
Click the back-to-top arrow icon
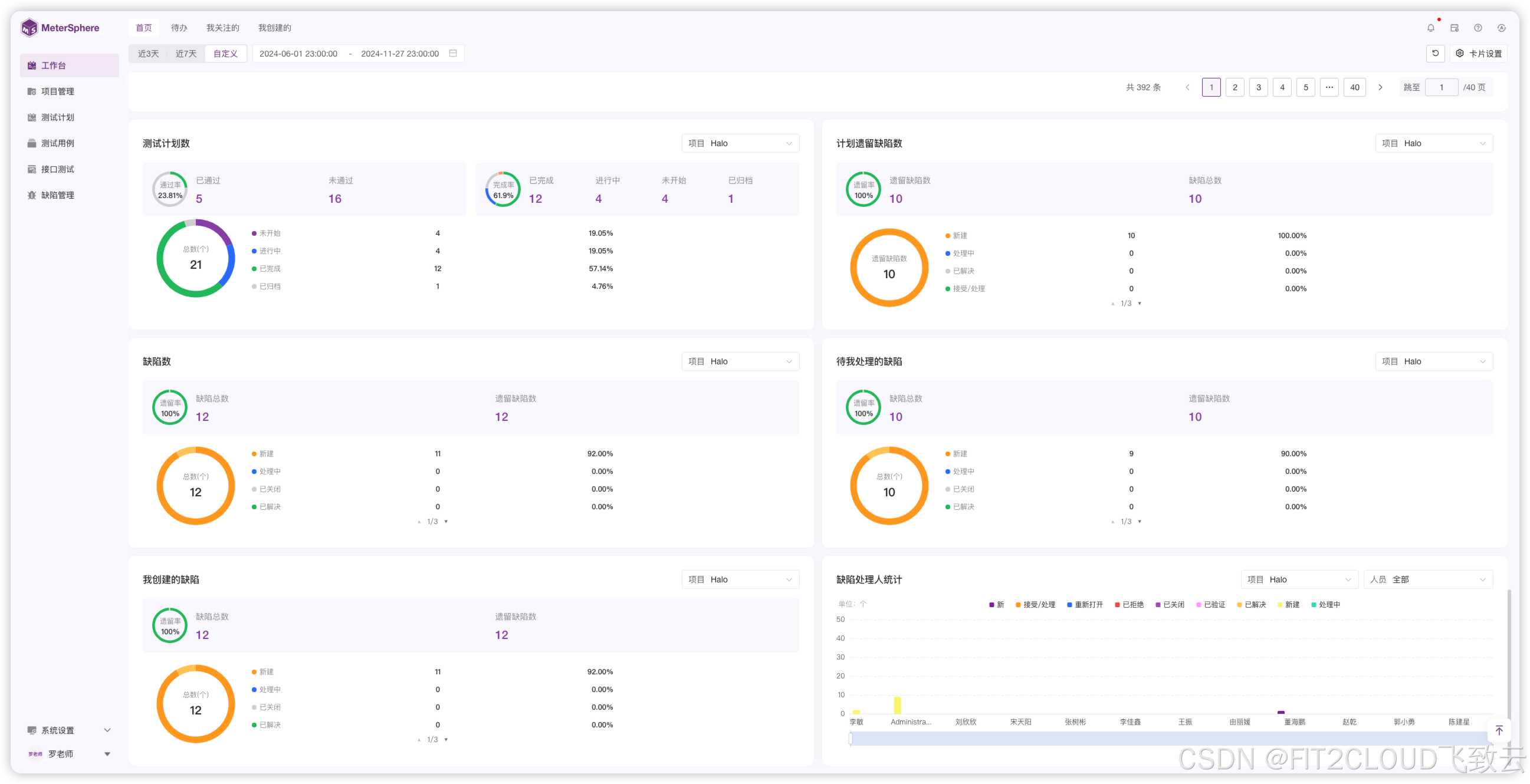(1499, 730)
